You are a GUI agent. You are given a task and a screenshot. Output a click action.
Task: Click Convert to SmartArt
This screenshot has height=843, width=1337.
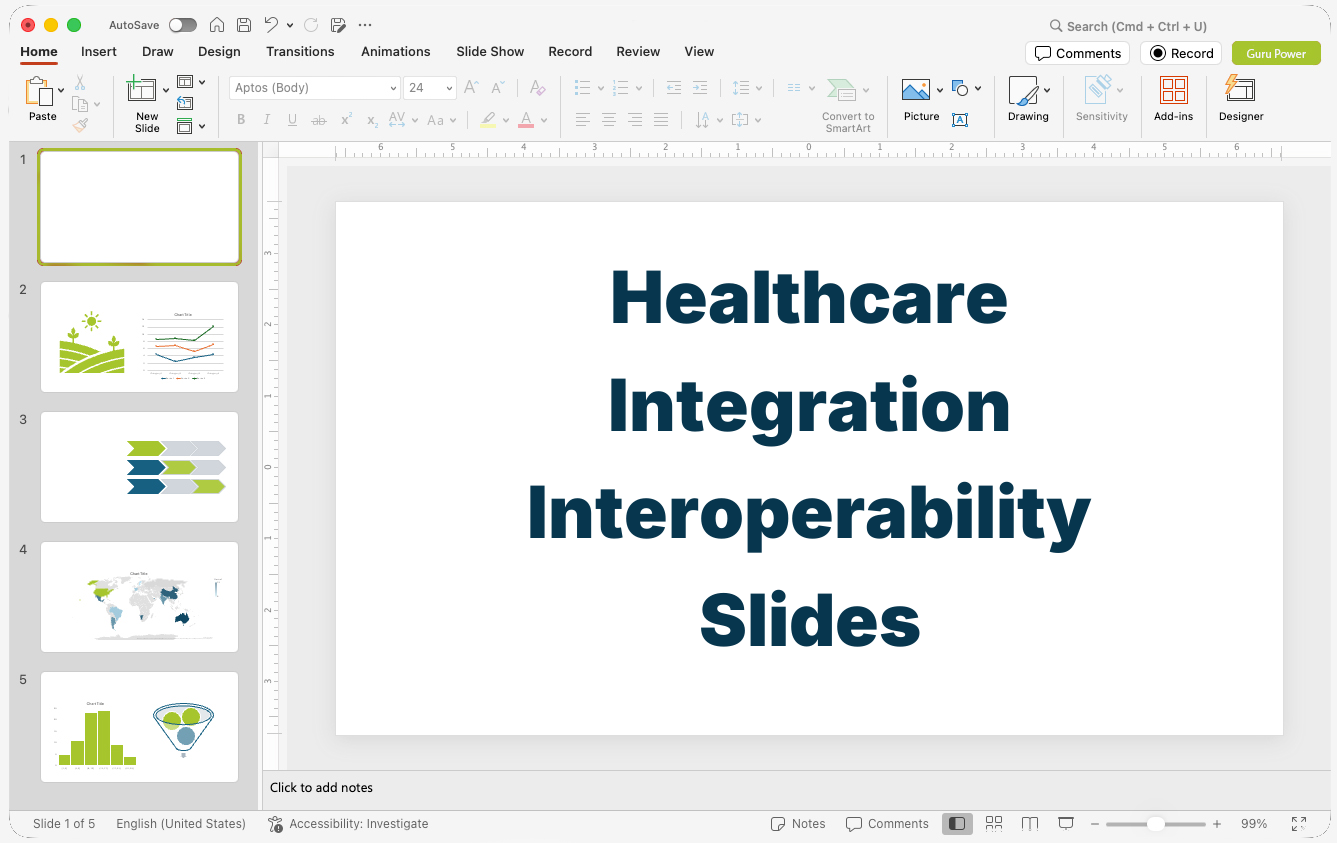click(848, 106)
